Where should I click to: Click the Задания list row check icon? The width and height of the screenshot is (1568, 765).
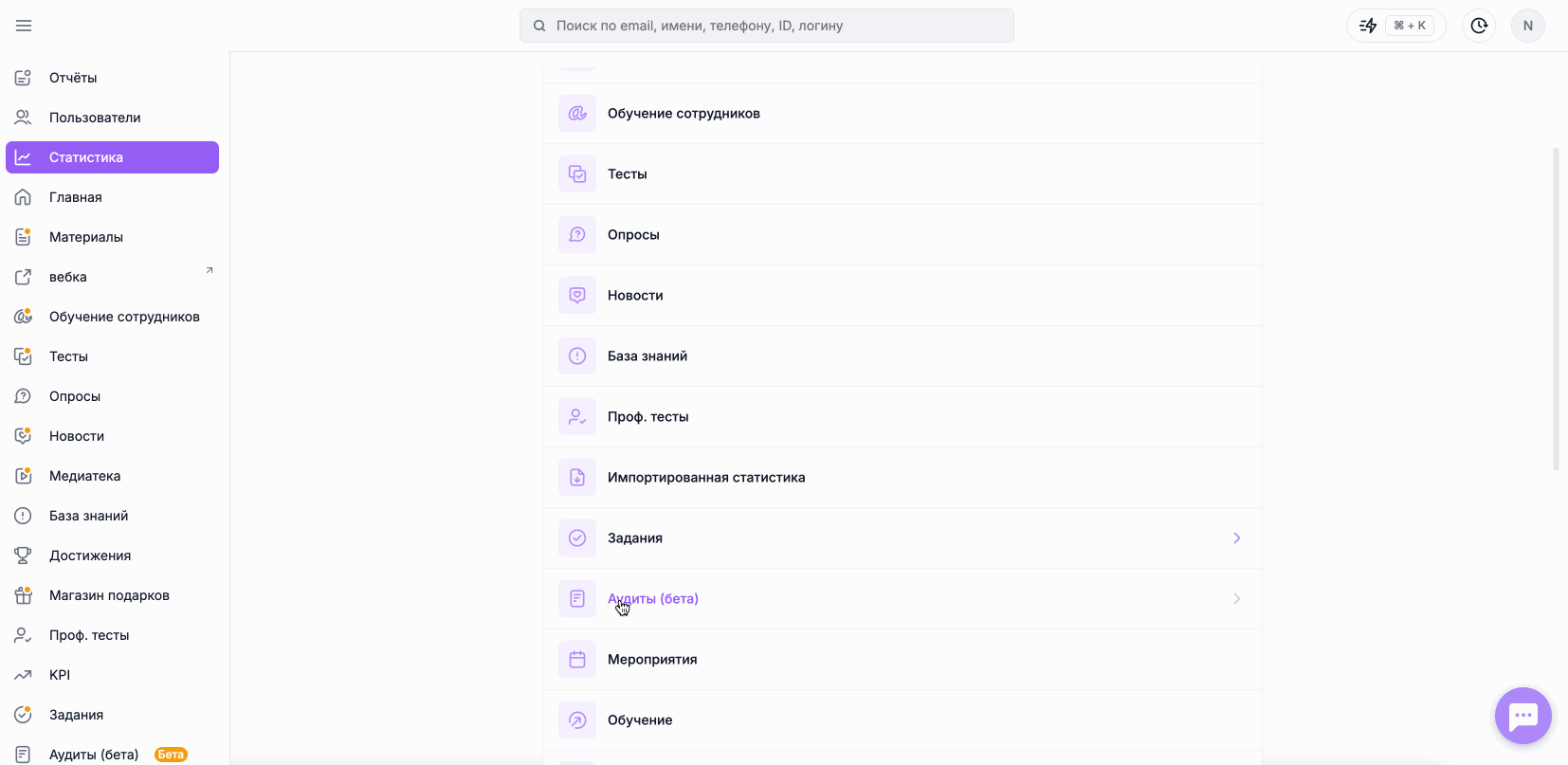[x=577, y=538]
